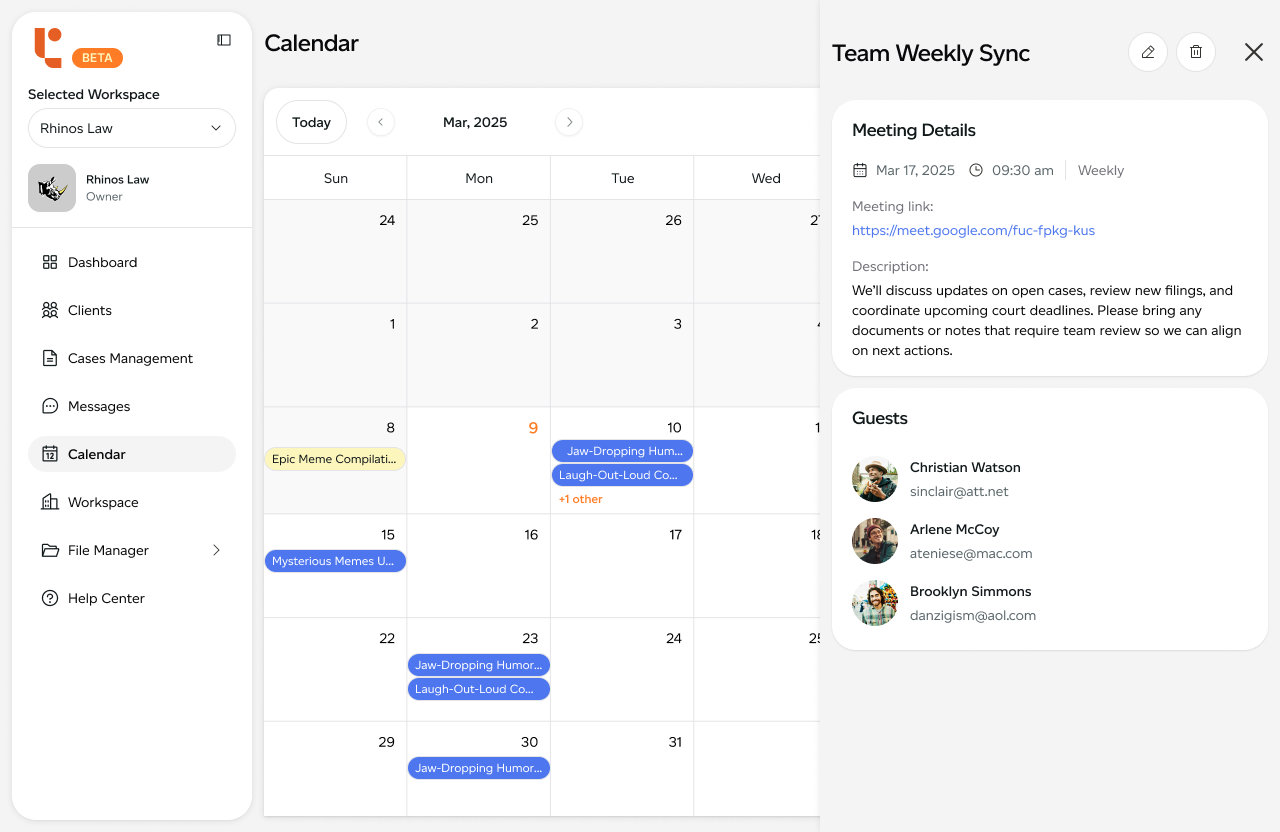Open the Epic Meme Compilation event on March 8
Screen dimensions: 1280x832
(x=335, y=457)
